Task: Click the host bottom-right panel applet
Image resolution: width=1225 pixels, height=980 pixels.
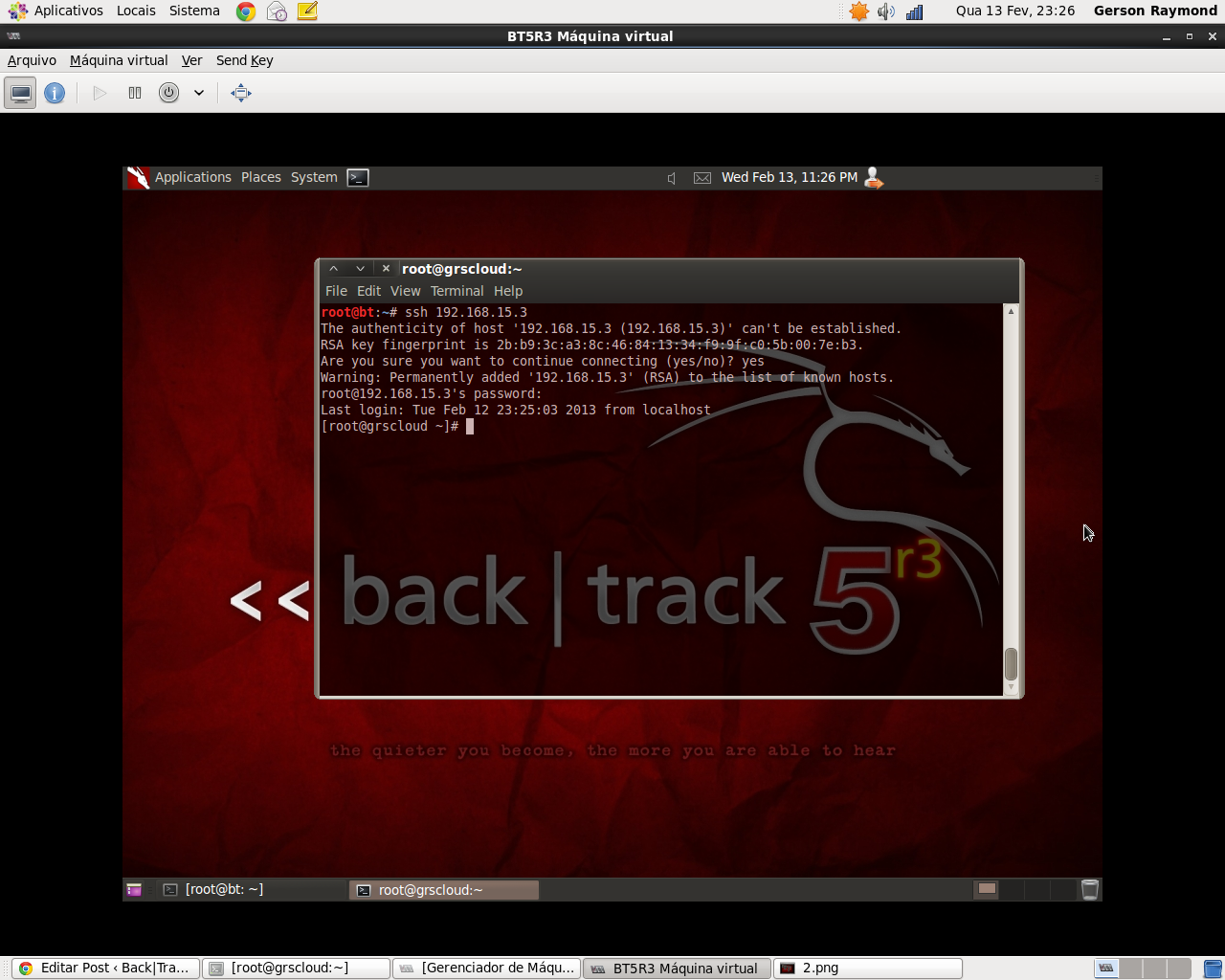Action: (x=1213, y=969)
